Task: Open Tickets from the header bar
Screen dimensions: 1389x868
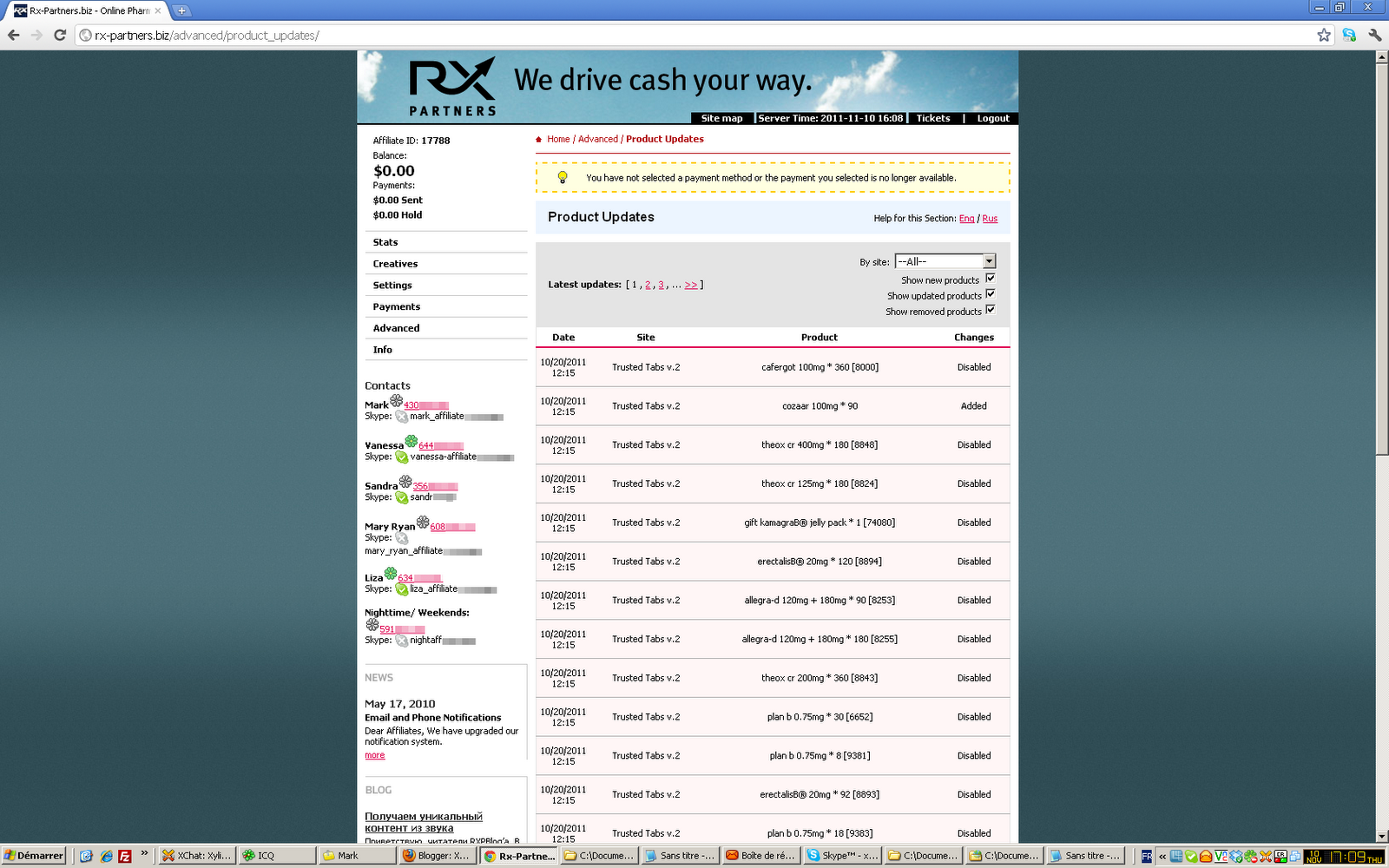Action: 933,118
